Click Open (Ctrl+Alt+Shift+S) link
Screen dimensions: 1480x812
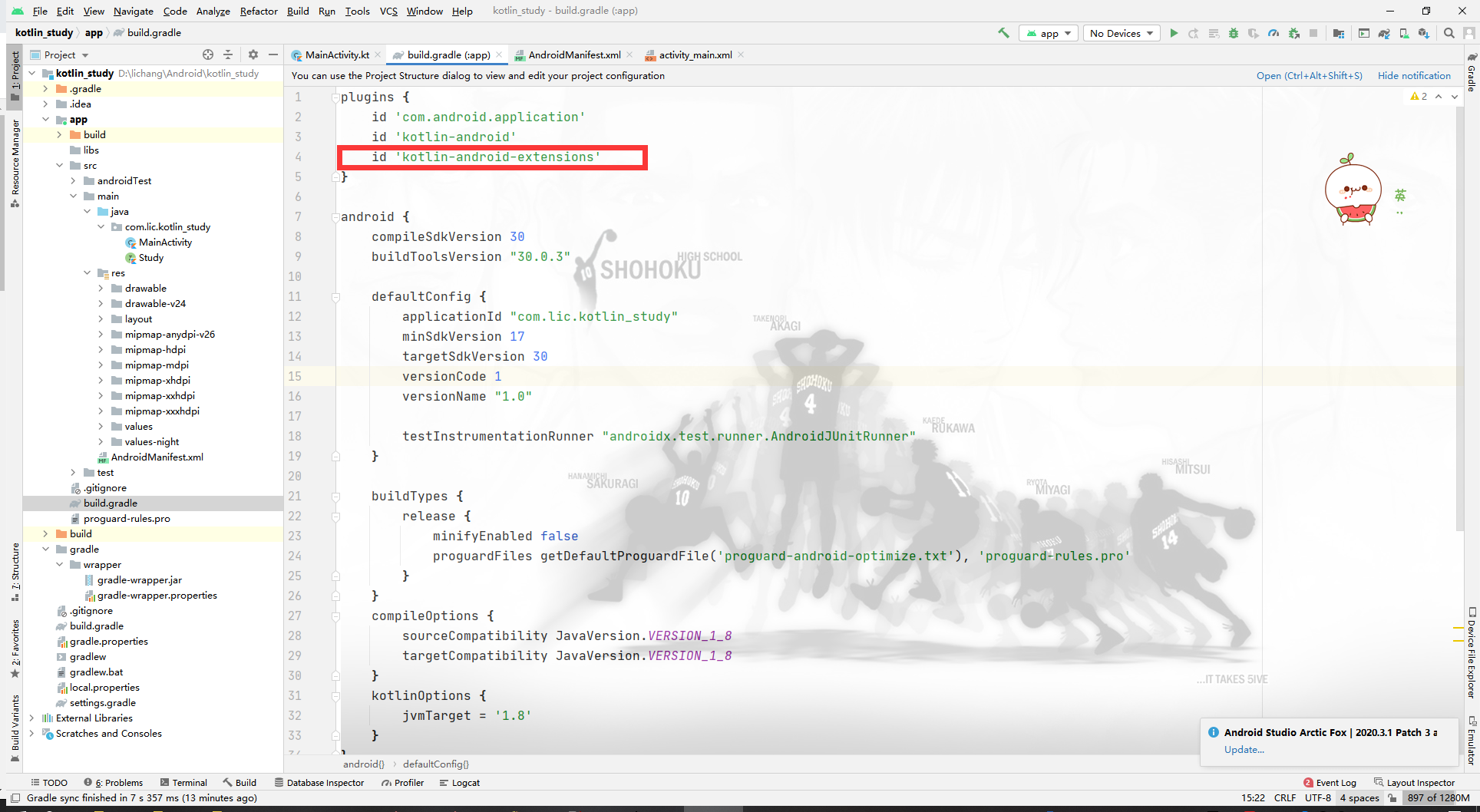pyautogui.click(x=1309, y=75)
